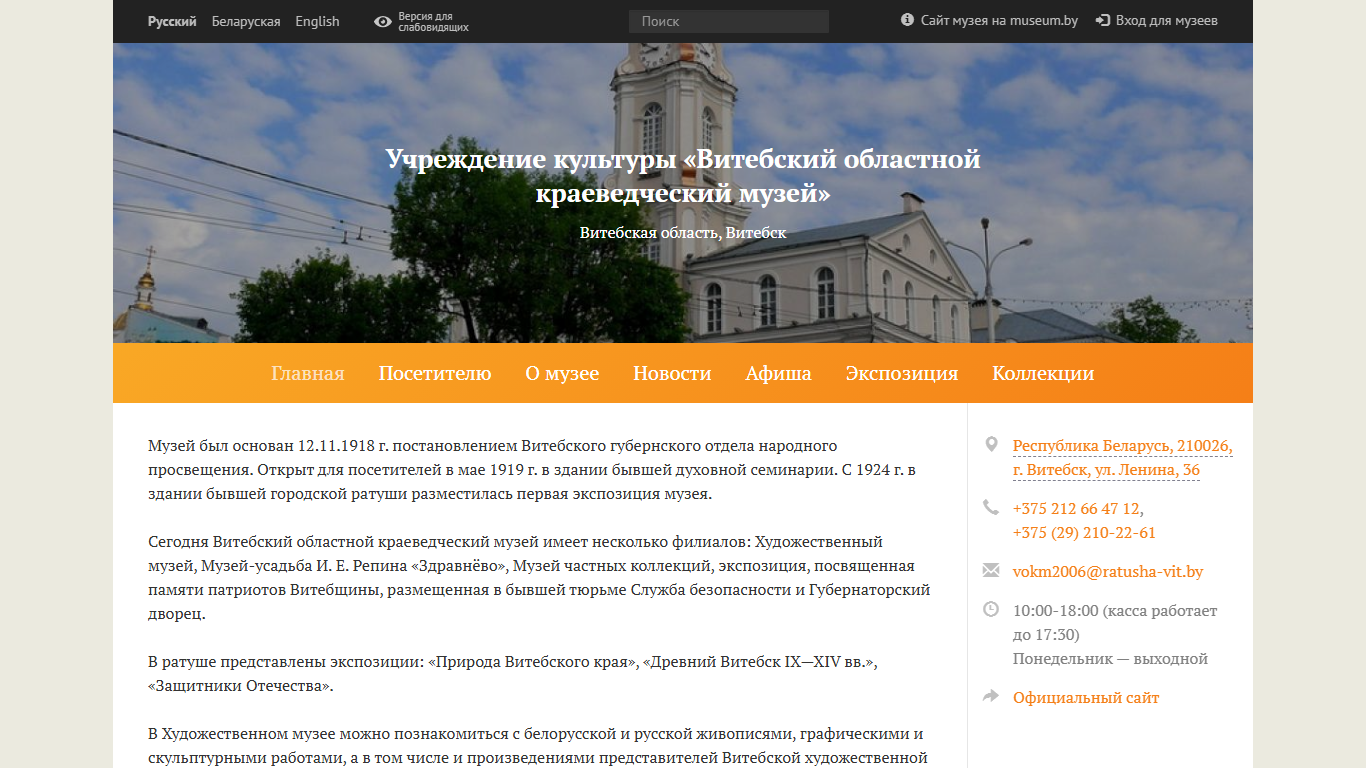
Task: Open the Экспозиция section
Action: pyautogui.click(x=902, y=373)
